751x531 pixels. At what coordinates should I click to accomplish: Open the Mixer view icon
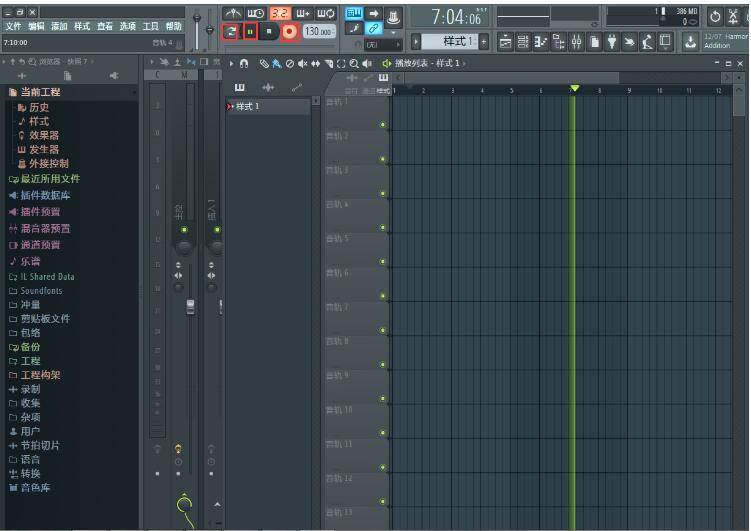pos(576,42)
